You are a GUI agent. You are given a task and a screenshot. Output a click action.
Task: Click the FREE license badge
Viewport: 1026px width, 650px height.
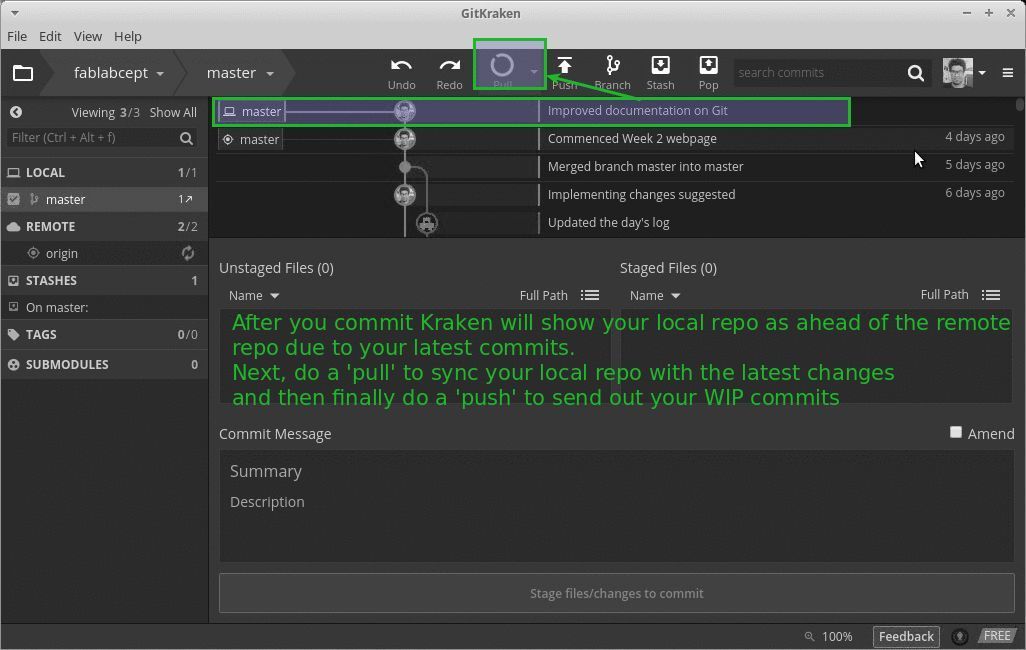(x=997, y=636)
